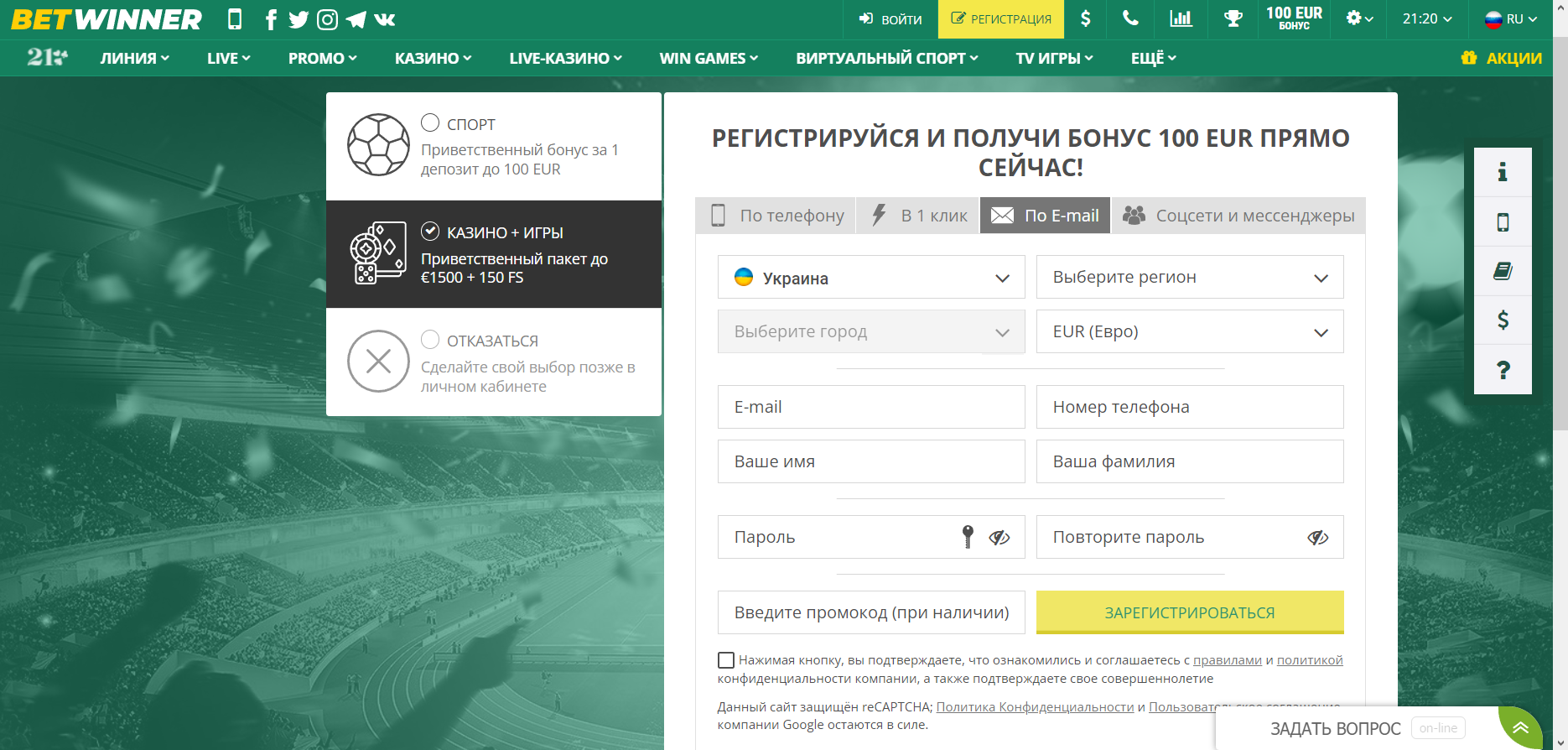Image resolution: width=1568 pixels, height=750 pixels.
Task: Click the dollar icon in right sidebar
Action: click(x=1503, y=320)
